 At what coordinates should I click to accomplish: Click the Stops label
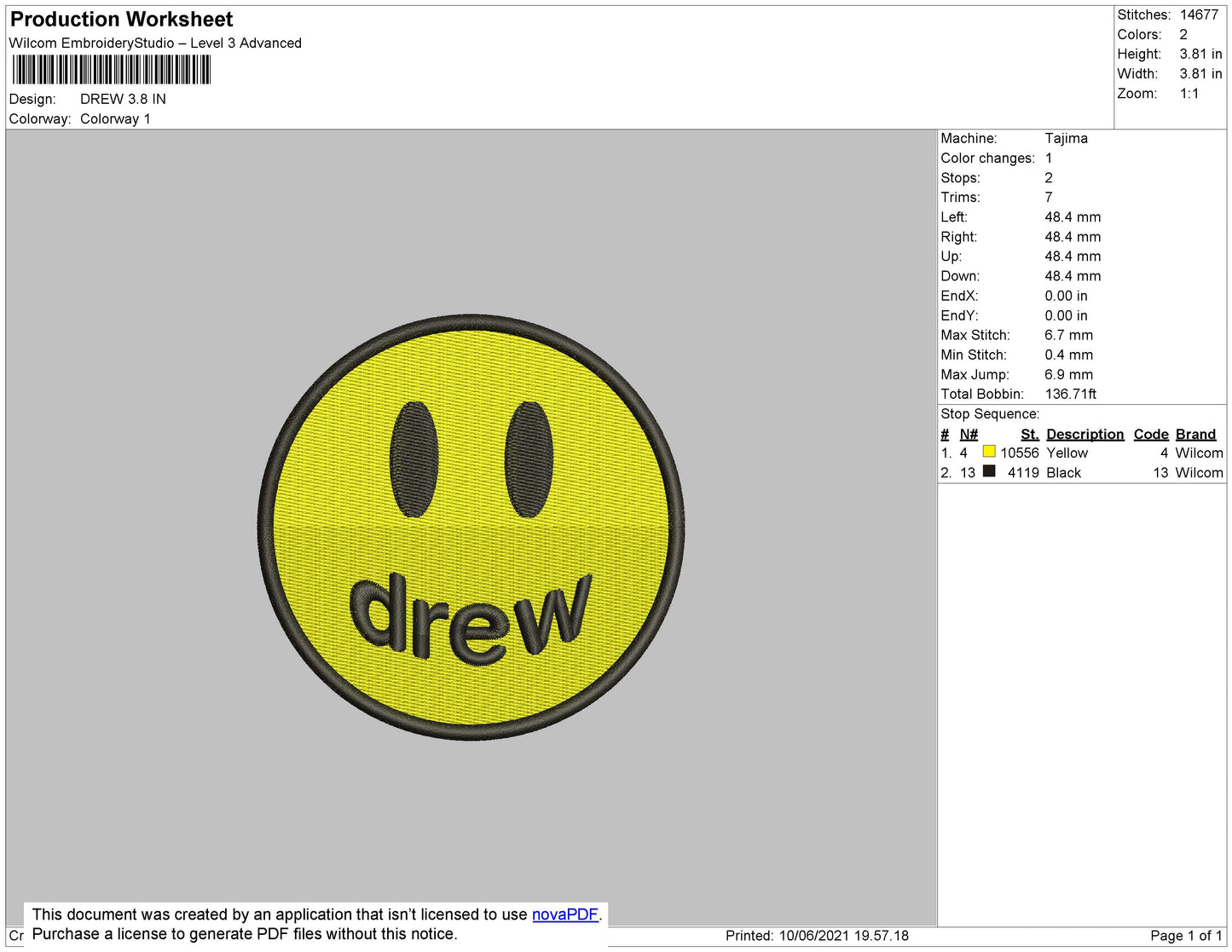point(960,177)
